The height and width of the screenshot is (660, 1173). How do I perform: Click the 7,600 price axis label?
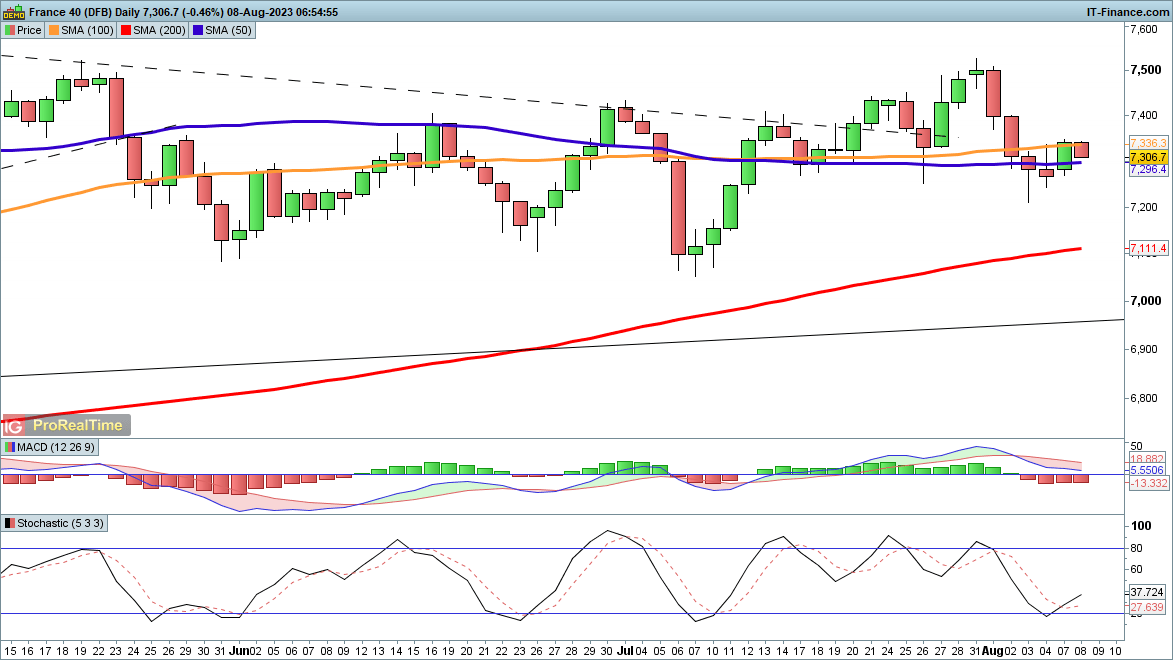click(1145, 29)
